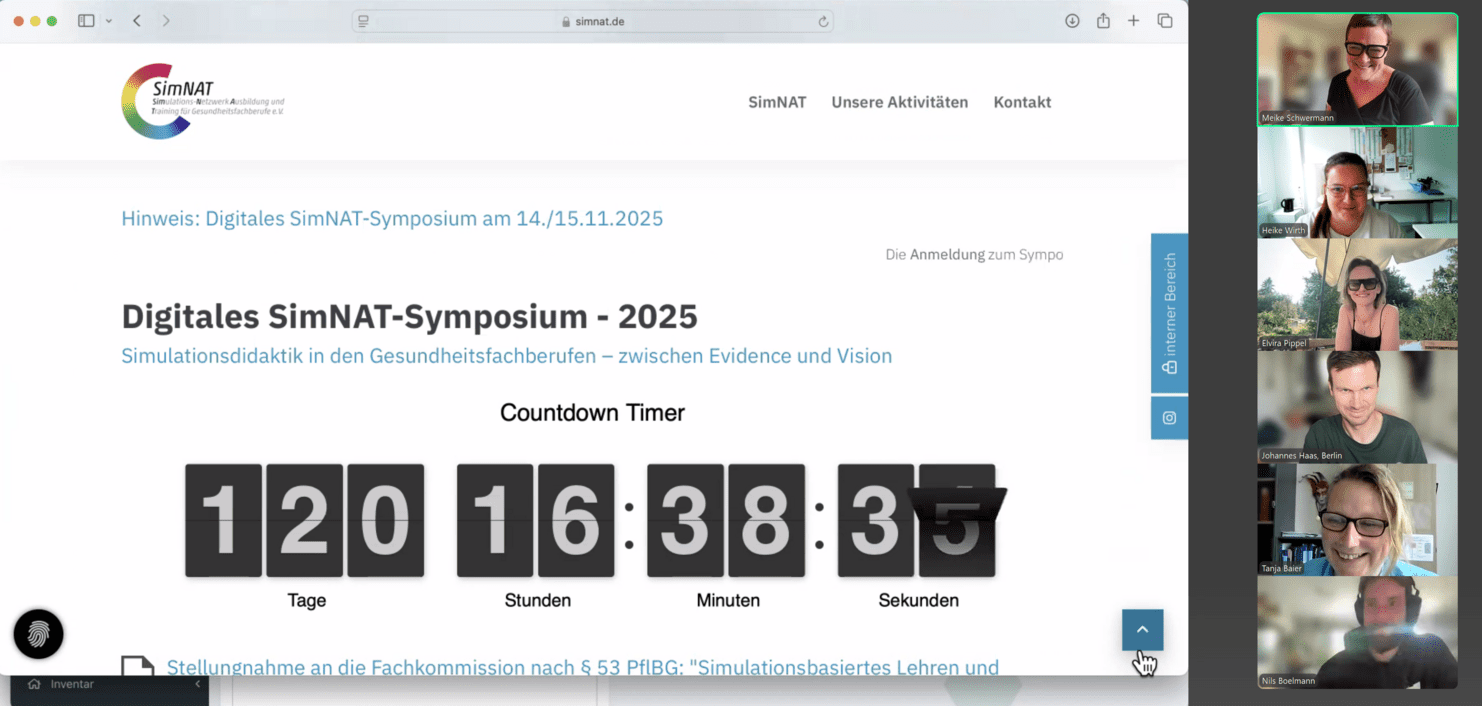Select the Digitales SimNAT-Symposium - 2025 heading

point(409,316)
